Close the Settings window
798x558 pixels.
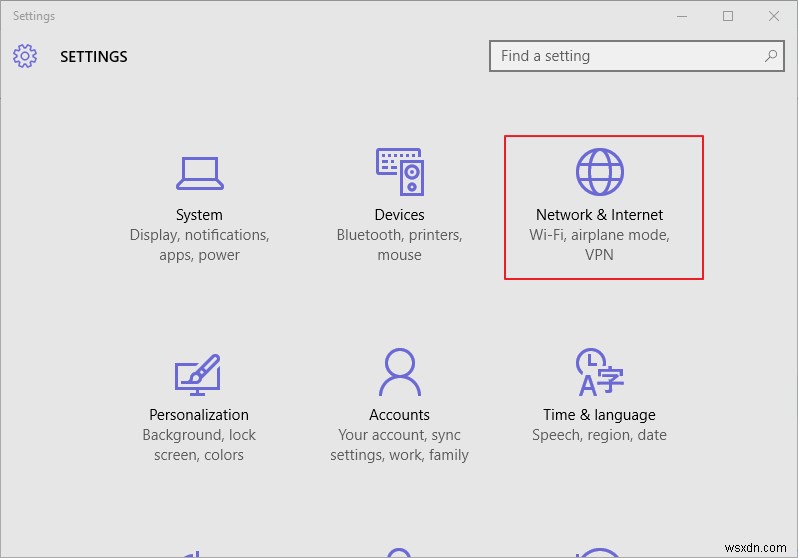pos(774,16)
